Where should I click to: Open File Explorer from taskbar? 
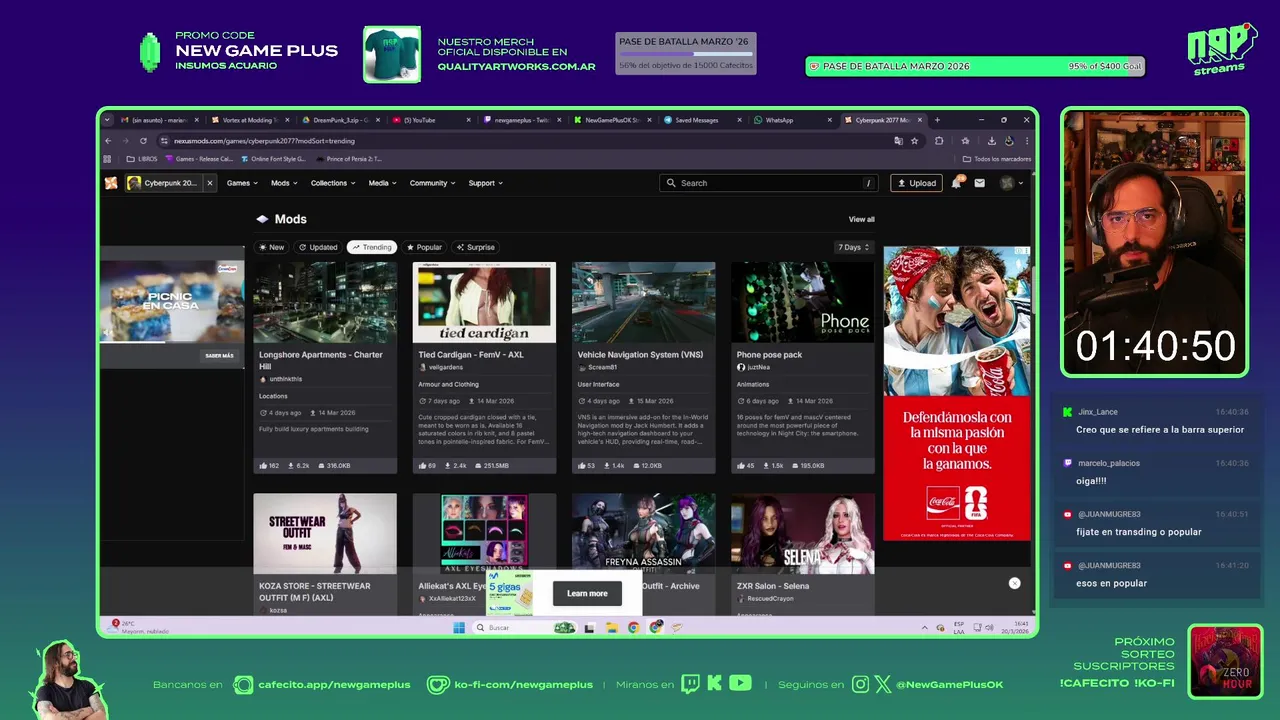pos(611,628)
